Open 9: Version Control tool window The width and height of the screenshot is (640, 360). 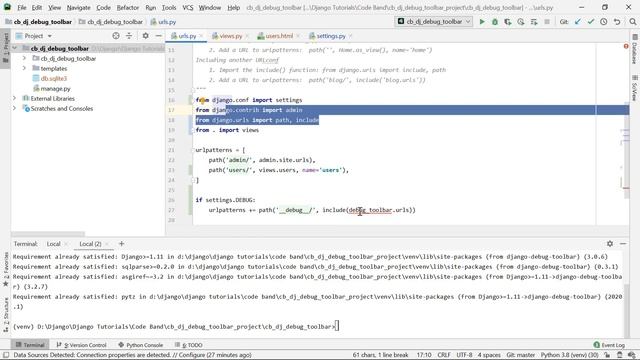click(x=81, y=345)
